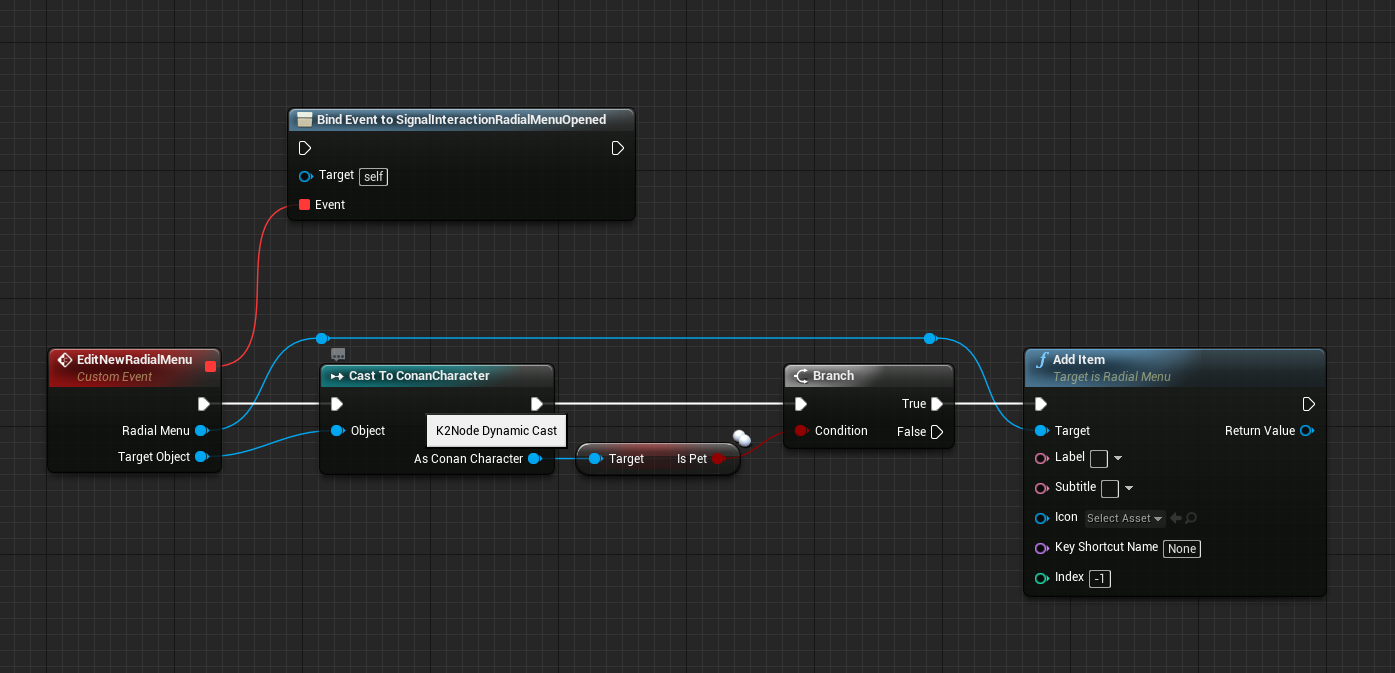Click the Branch node's True execution pin
This screenshot has height=673, width=1395.
click(936, 404)
